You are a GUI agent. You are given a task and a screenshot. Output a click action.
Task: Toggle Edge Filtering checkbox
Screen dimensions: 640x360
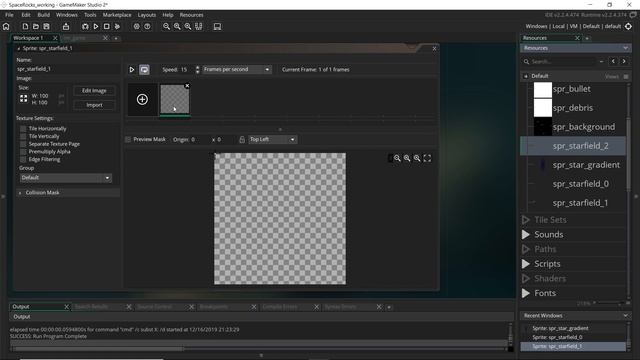[x=23, y=159]
